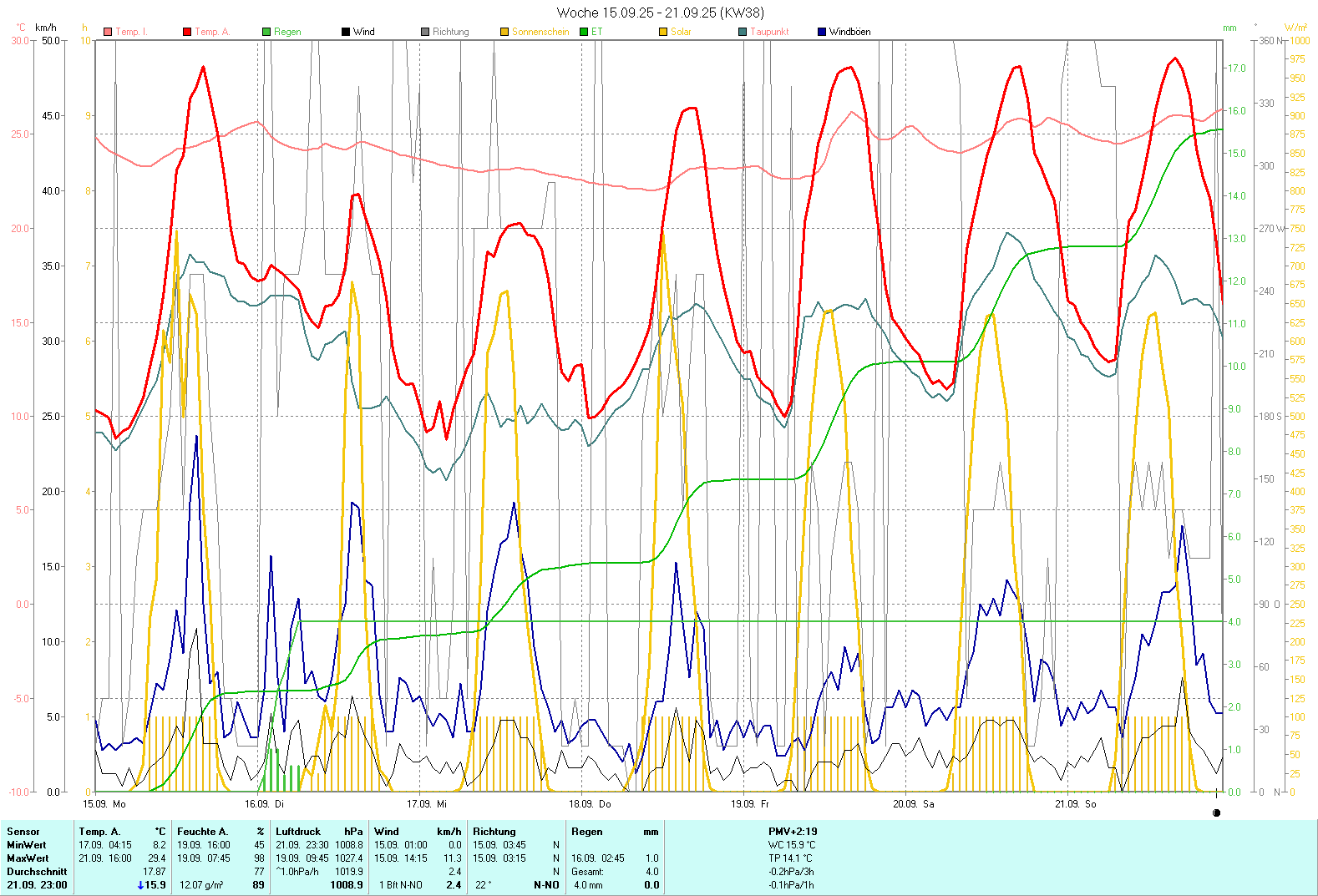1318x896 pixels.
Task: Click the black dot below the chart's right end
Action: point(1216,812)
